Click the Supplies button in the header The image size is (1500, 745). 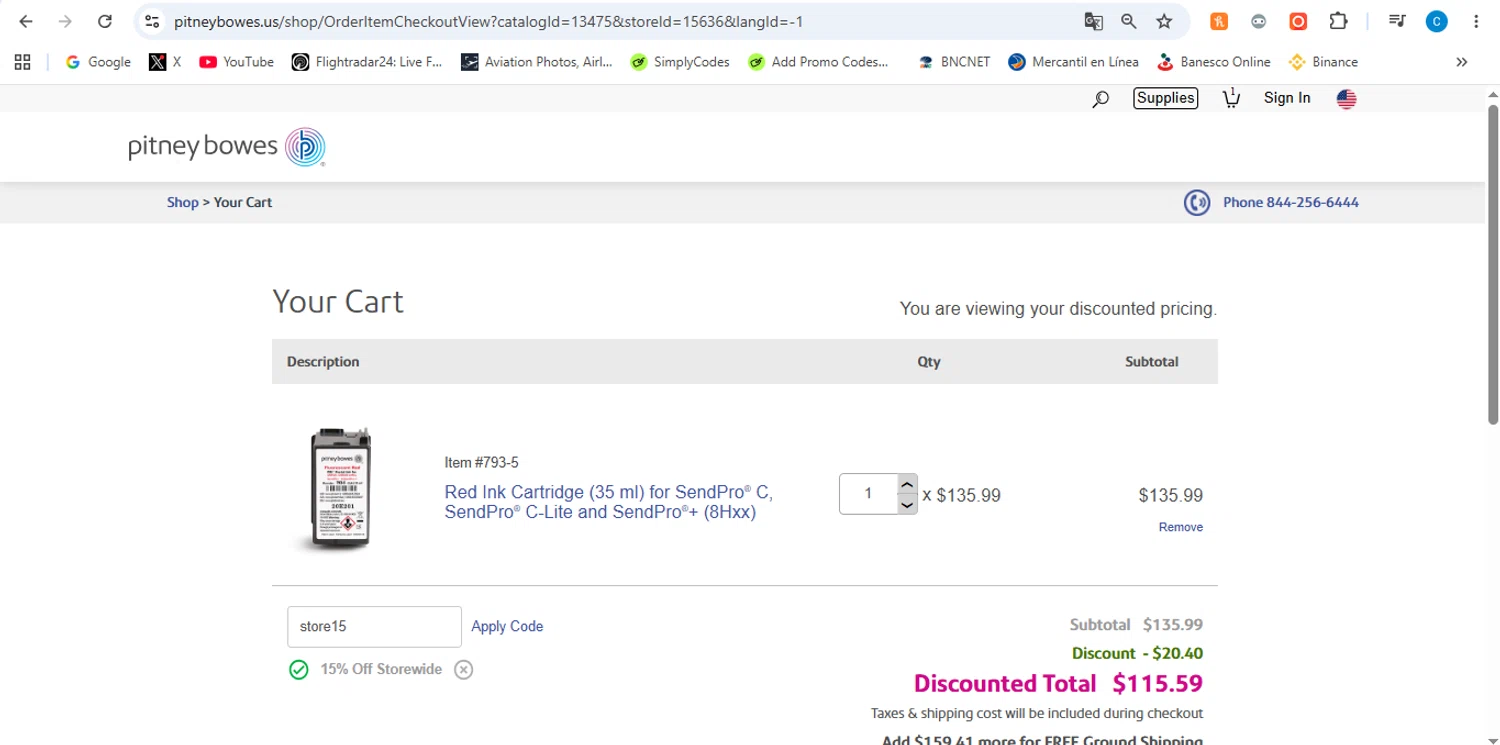1165,98
